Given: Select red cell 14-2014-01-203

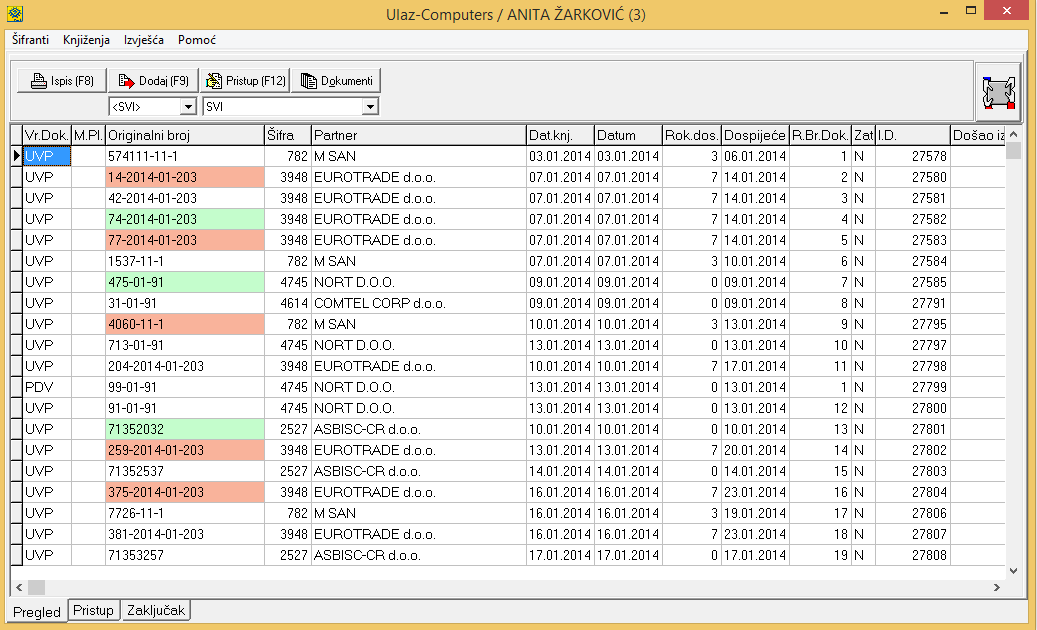Looking at the screenshot, I should tap(185, 177).
